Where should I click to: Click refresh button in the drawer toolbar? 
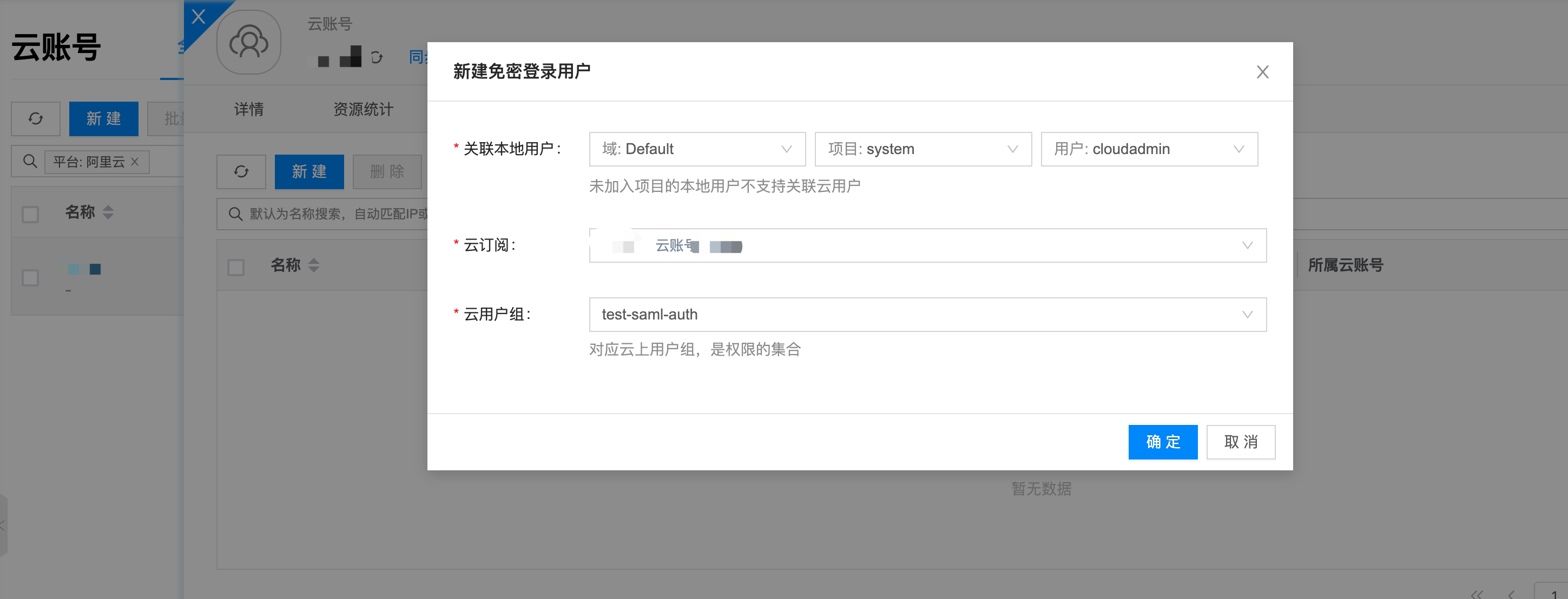[x=241, y=172]
